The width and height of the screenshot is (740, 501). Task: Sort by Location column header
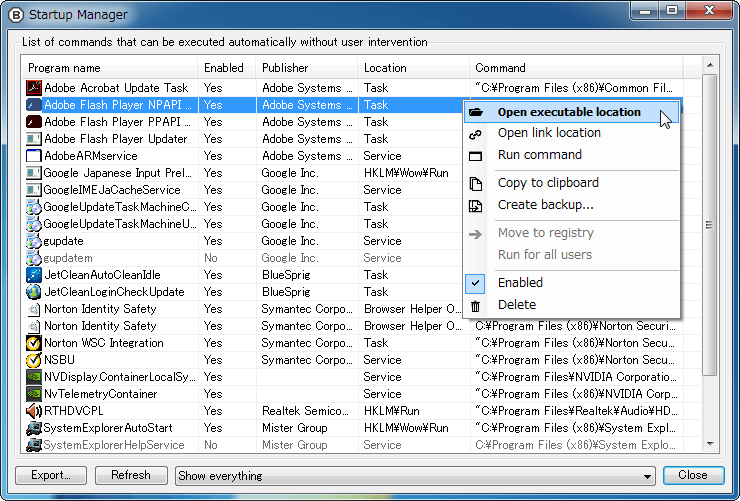(413, 68)
